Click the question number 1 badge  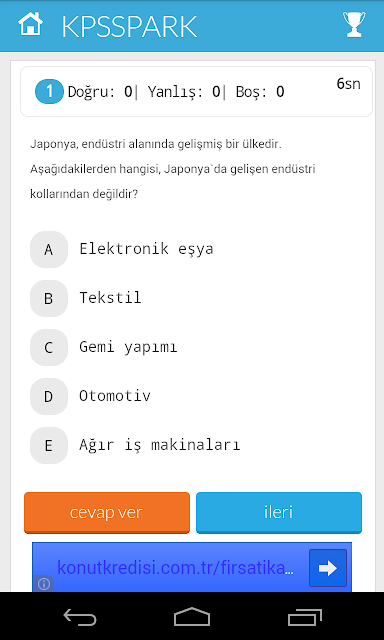click(49, 91)
